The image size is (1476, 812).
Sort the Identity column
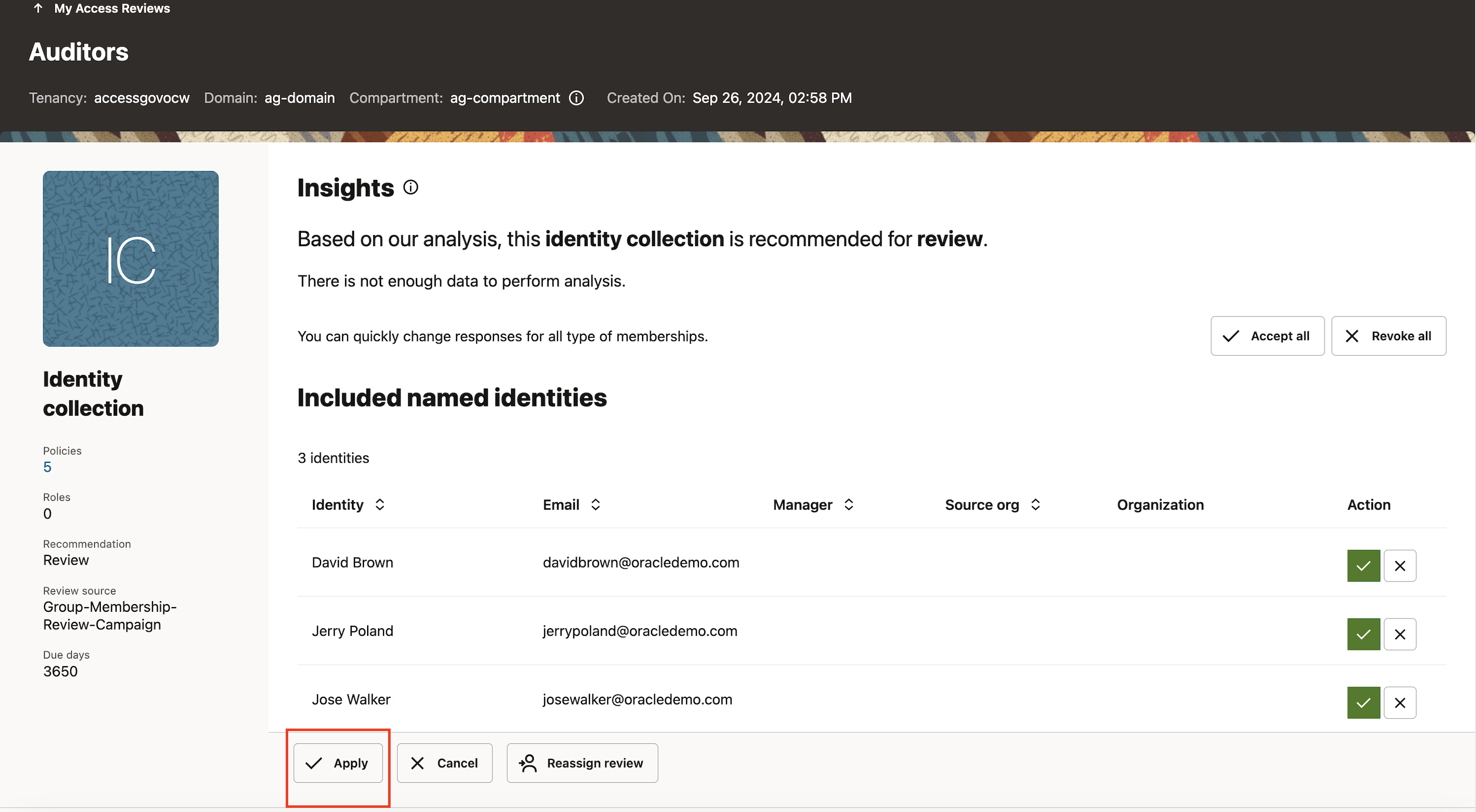click(x=379, y=504)
